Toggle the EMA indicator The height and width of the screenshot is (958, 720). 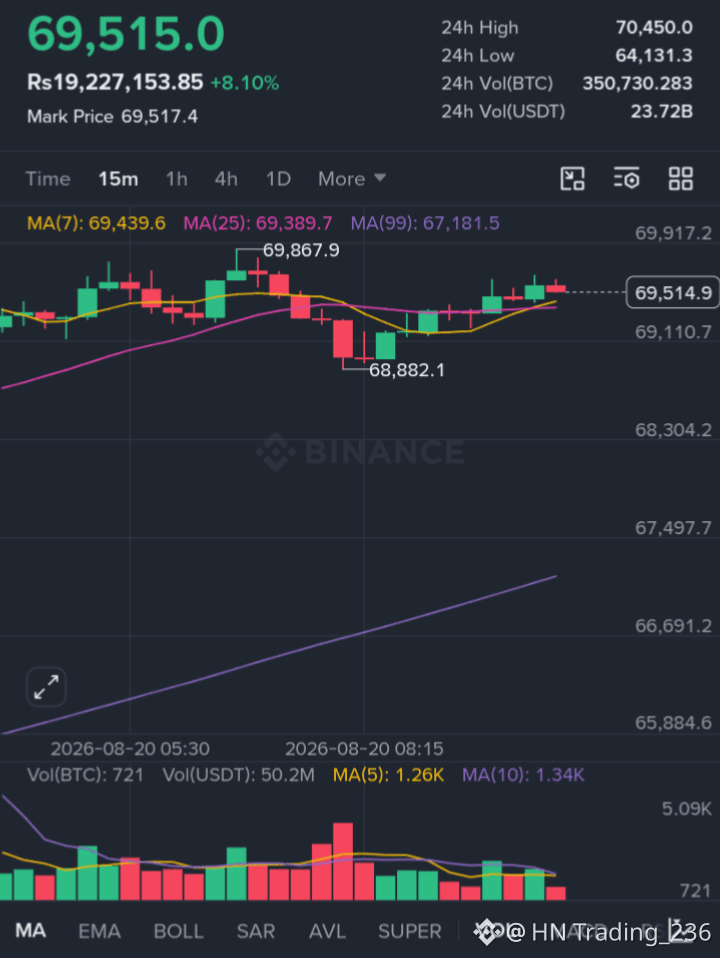point(99,931)
